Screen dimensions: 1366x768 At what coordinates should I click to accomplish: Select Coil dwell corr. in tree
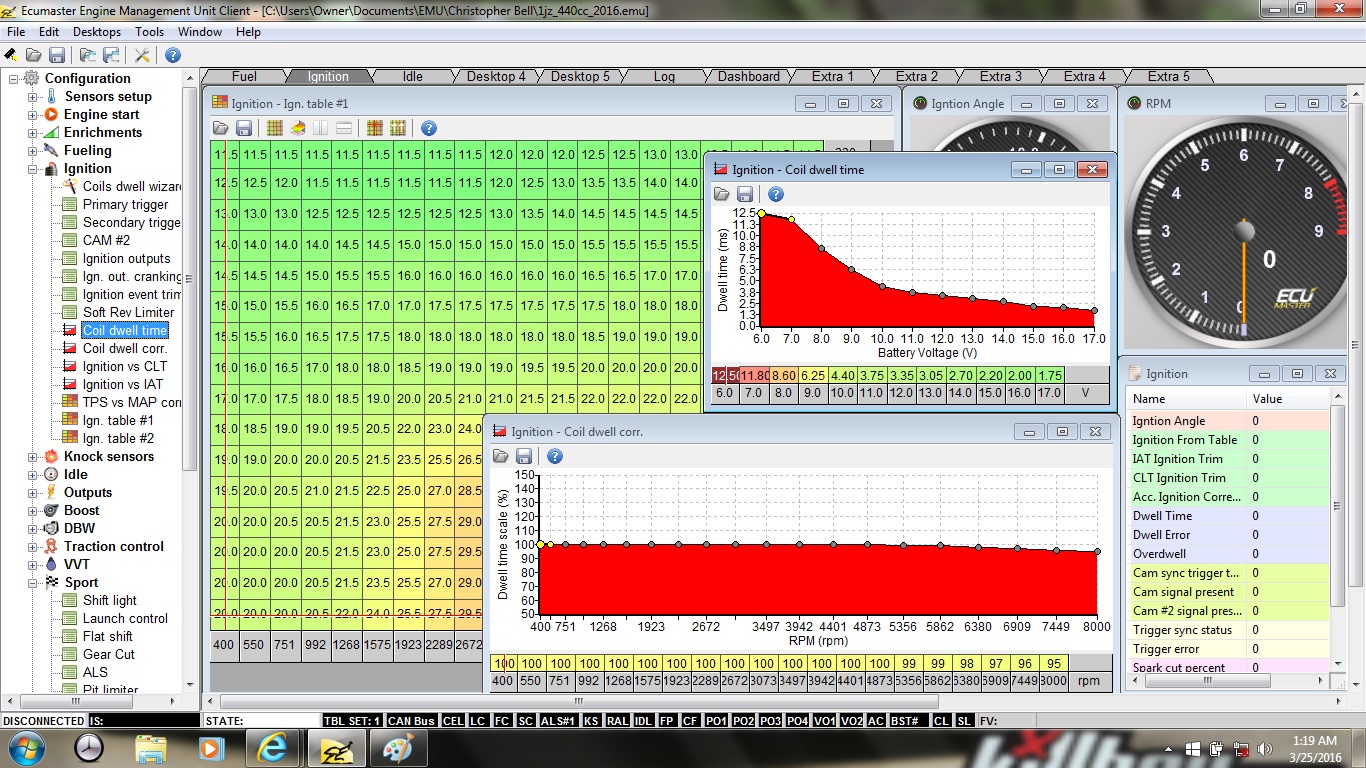point(124,348)
